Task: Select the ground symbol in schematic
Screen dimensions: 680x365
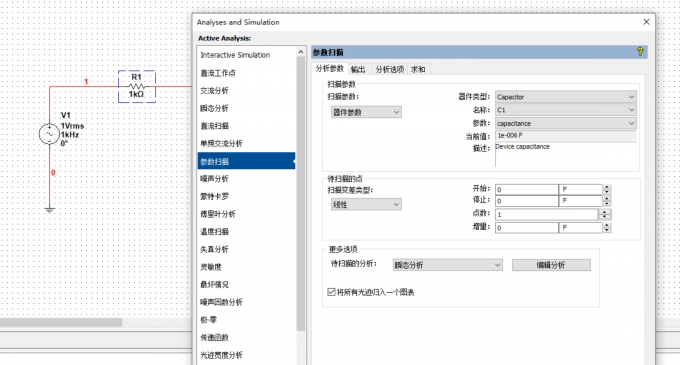Action: point(49,210)
